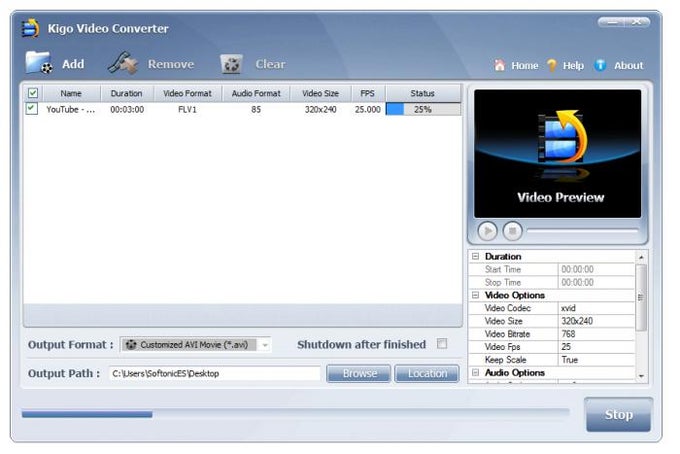Sort by Video Format column header
Viewport: 680px width, 454px height.
point(187,93)
